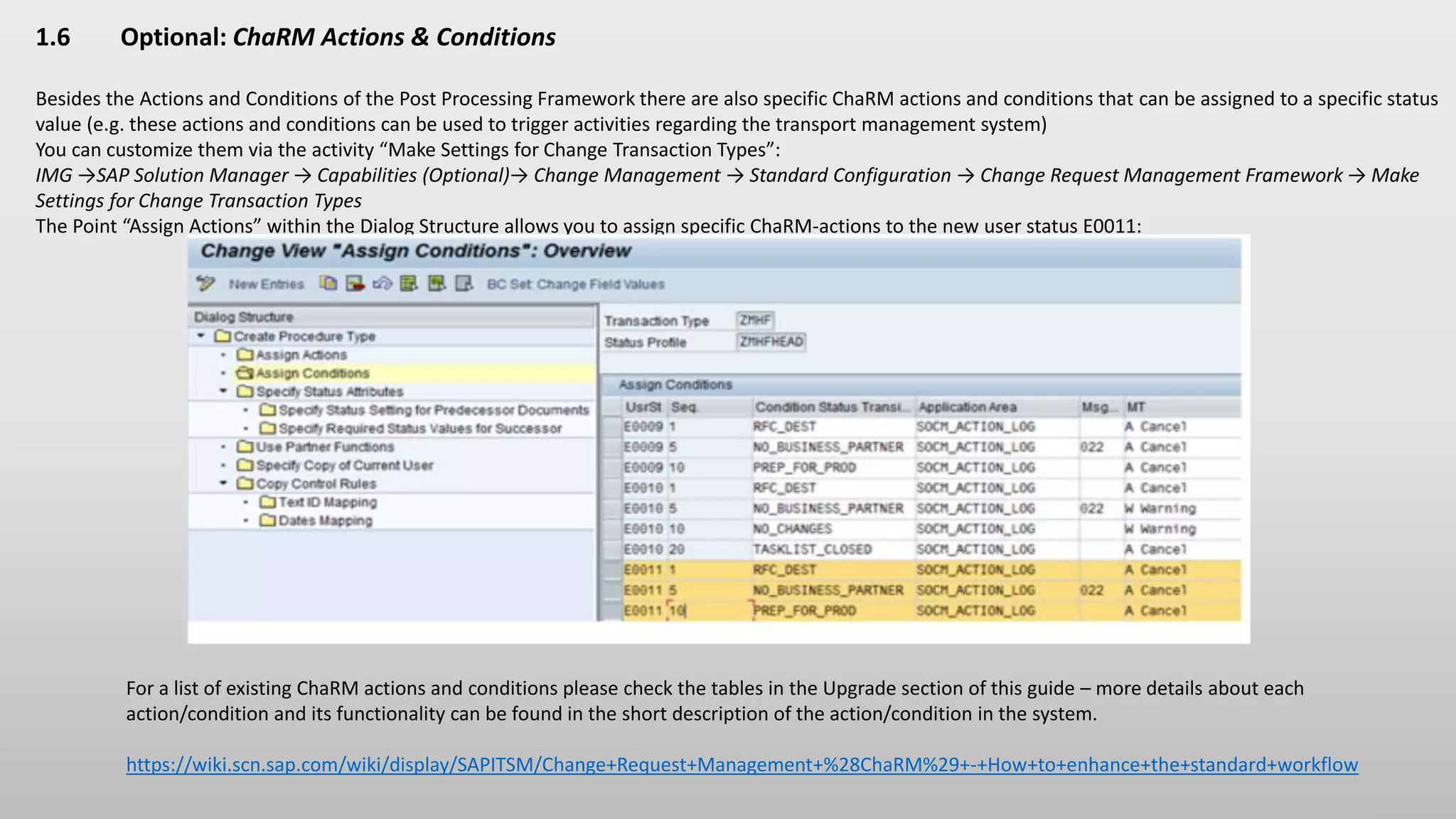Select row selector for E0011 NO_BUSINESS_PARTNER
Image resolution: width=1456 pixels, height=819 pixels.
[x=611, y=590]
